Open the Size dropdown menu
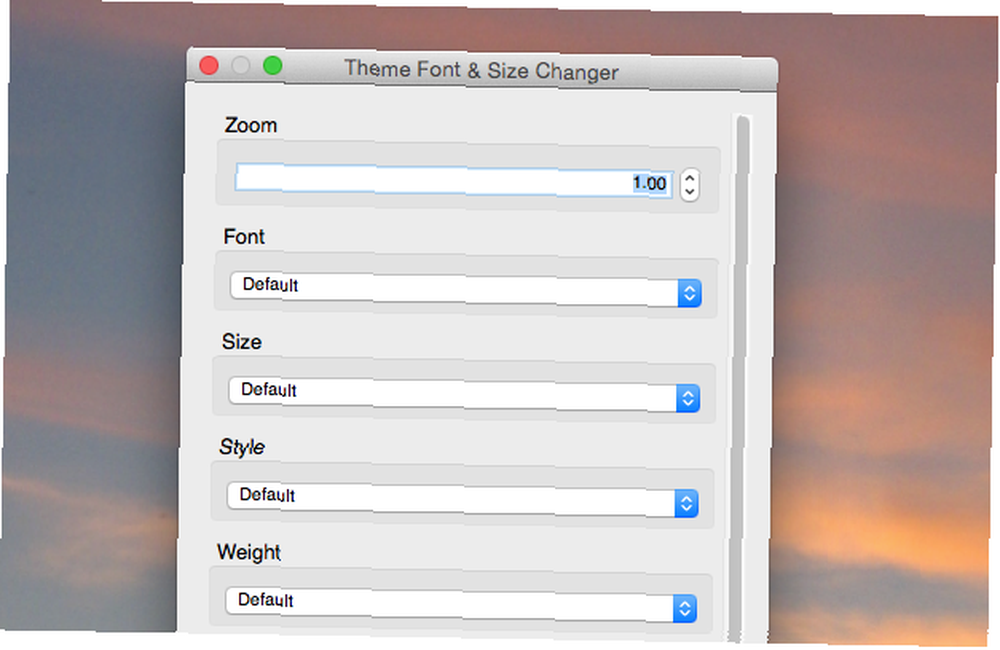The width and height of the screenshot is (1000, 650). [464, 394]
